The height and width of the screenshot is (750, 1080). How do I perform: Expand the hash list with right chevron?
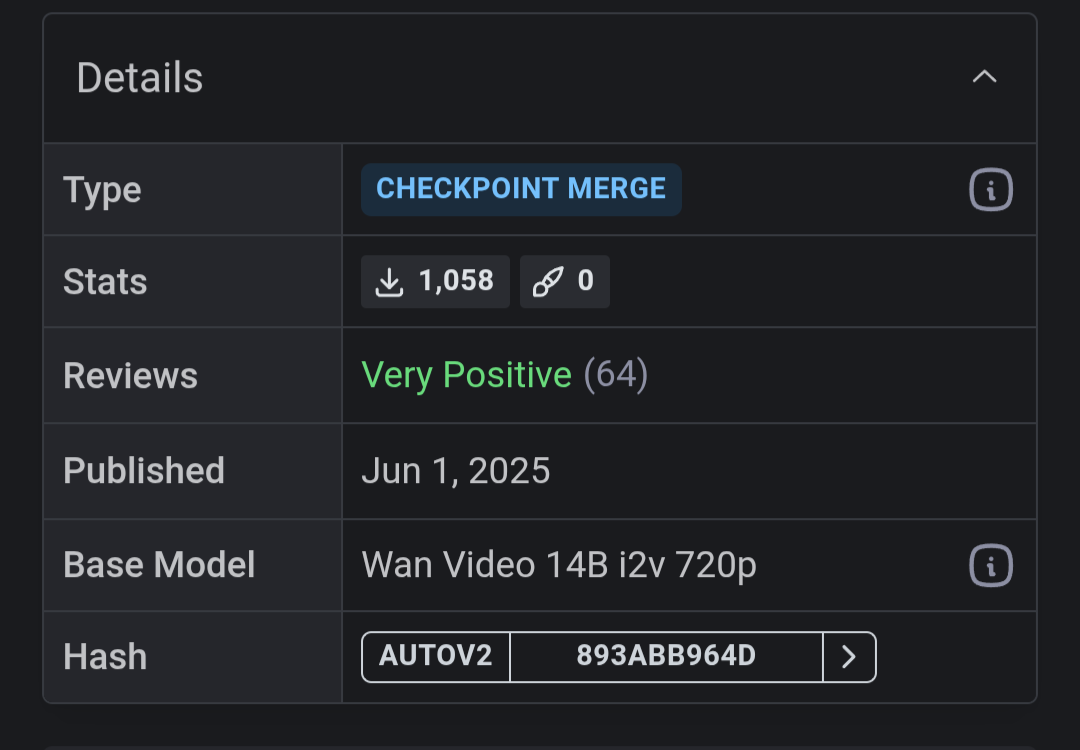tap(849, 657)
